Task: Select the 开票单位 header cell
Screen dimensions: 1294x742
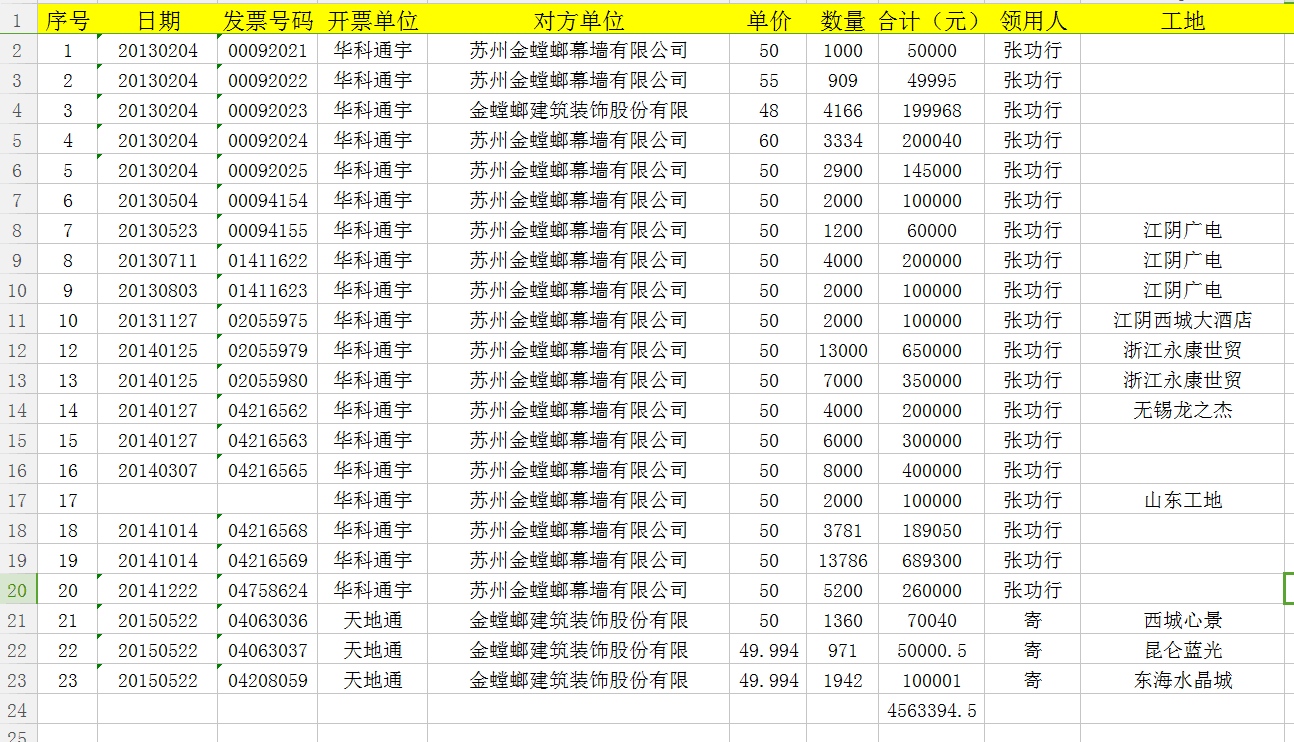Action: point(373,20)
